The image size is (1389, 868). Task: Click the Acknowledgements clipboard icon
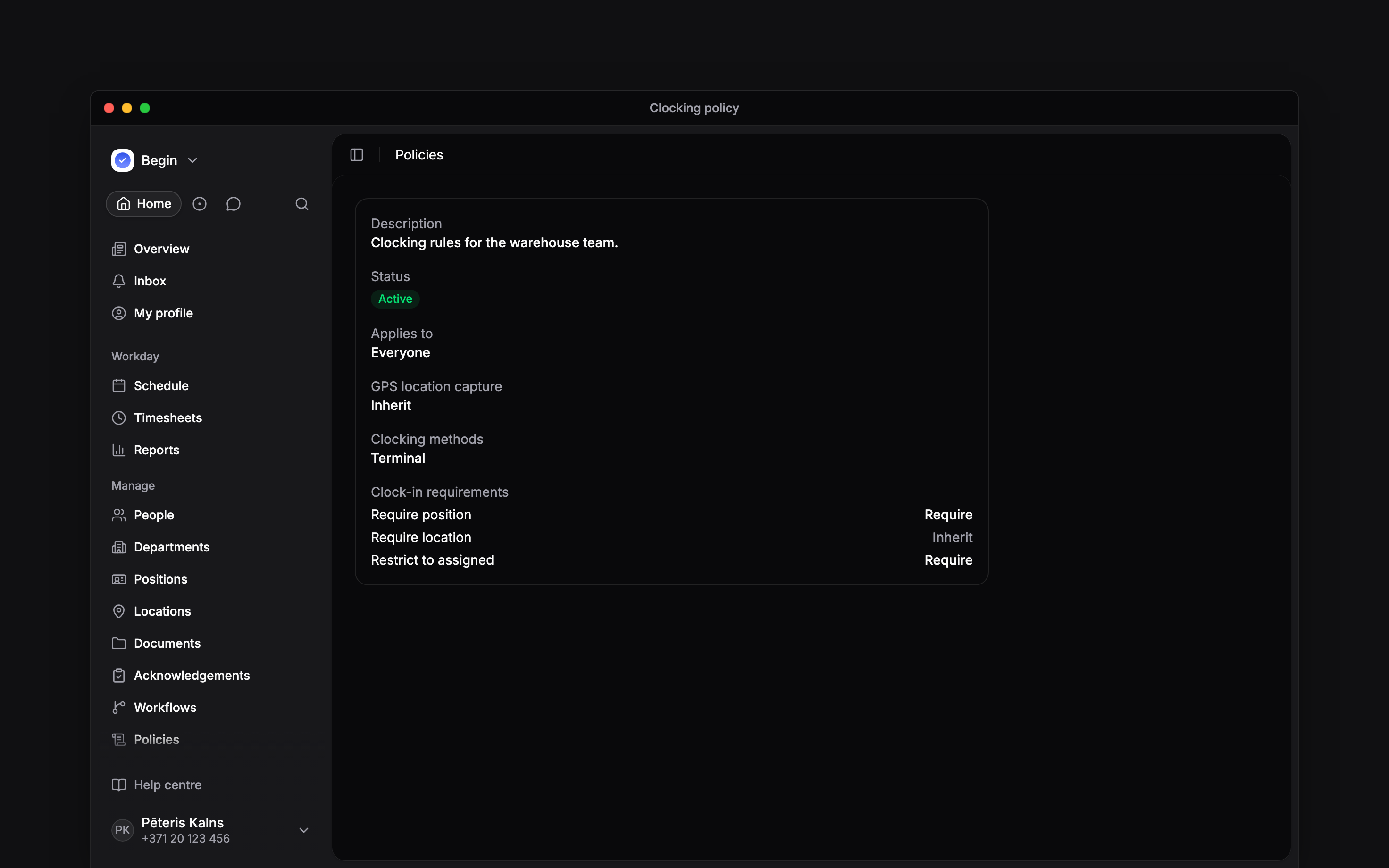pos(119,676)
